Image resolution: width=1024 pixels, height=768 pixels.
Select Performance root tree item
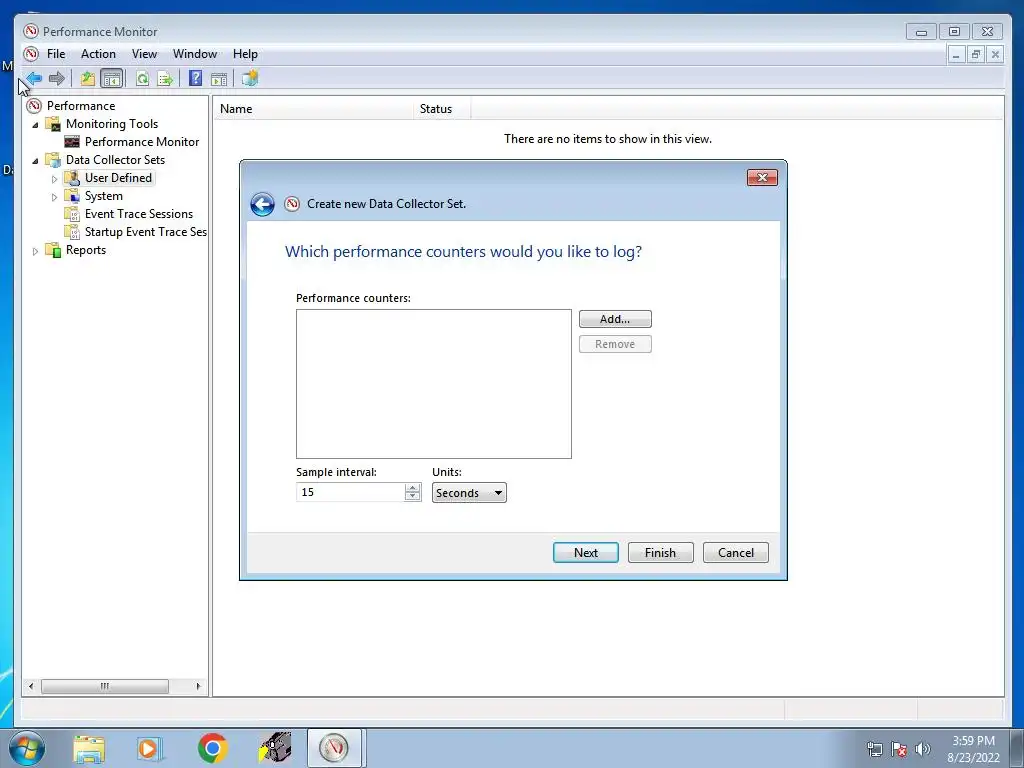[81, 106]
